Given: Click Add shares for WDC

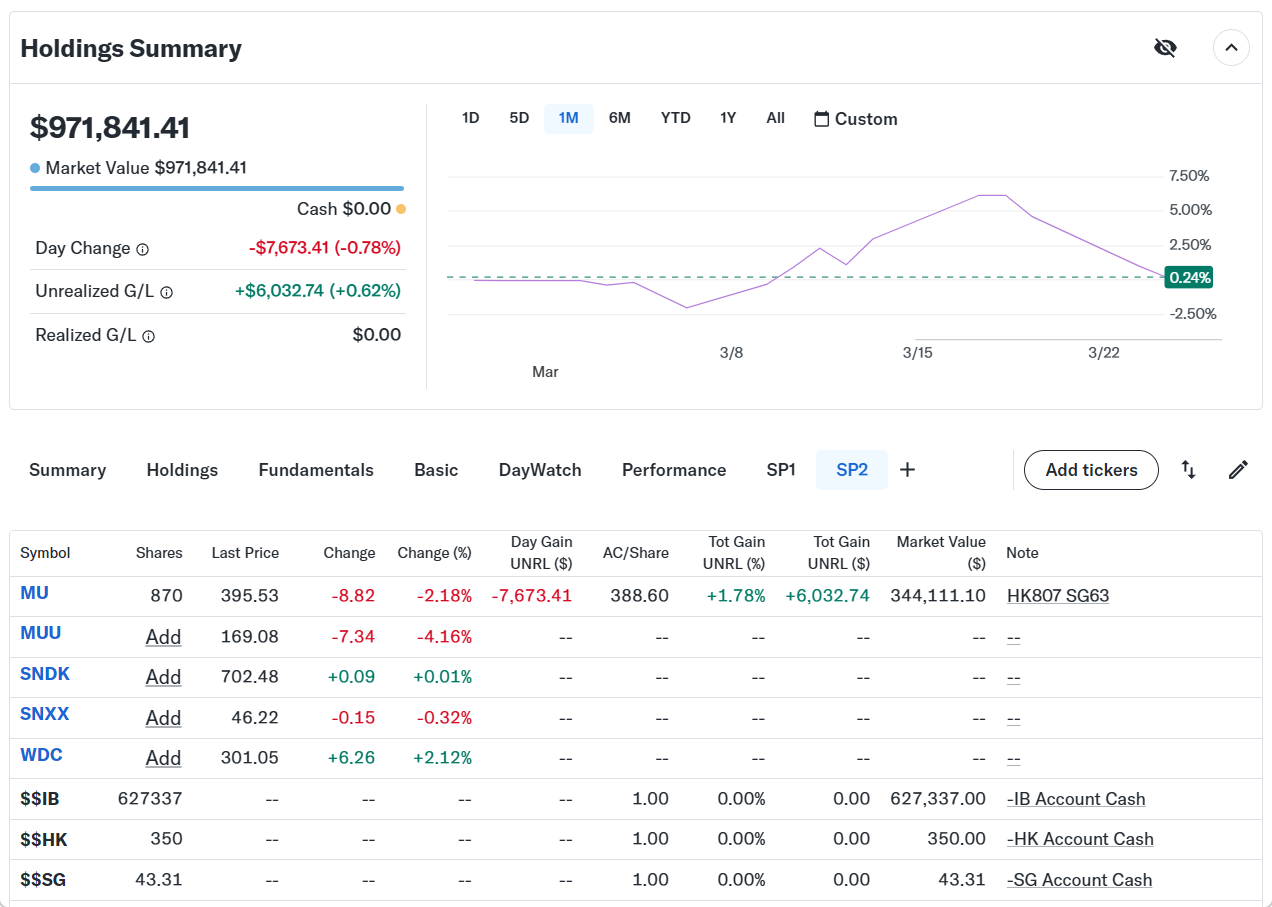Looking at the screenshot, I should (x=163, y=758).
